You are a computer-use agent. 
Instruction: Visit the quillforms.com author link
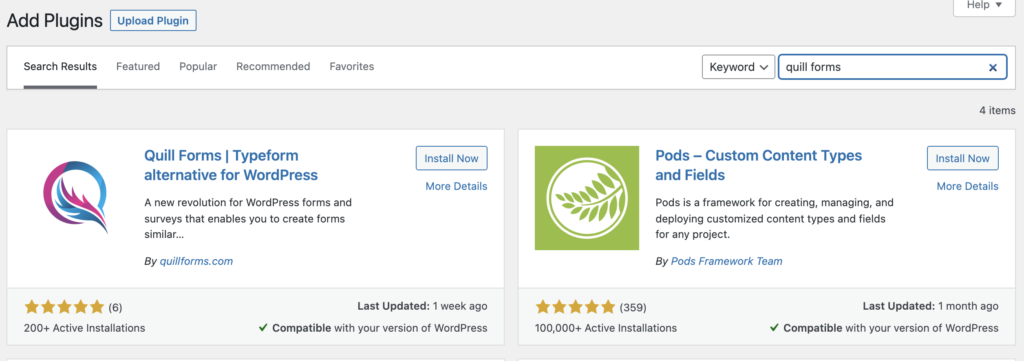coord(196,261)
